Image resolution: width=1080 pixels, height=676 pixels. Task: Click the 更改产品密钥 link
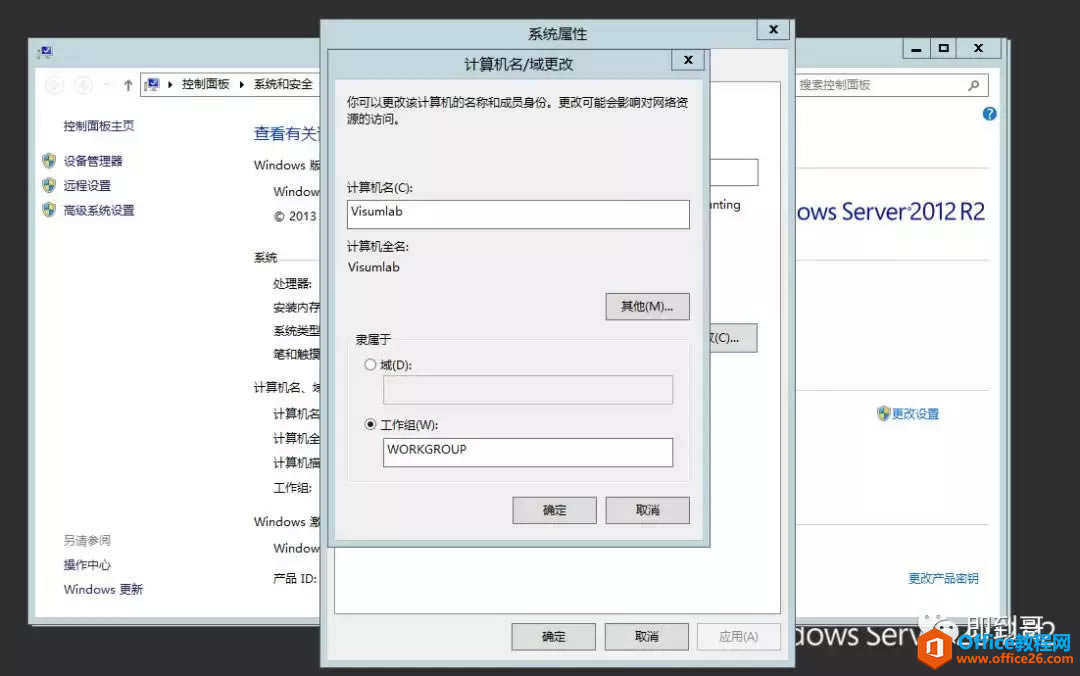tap(943, 578)
